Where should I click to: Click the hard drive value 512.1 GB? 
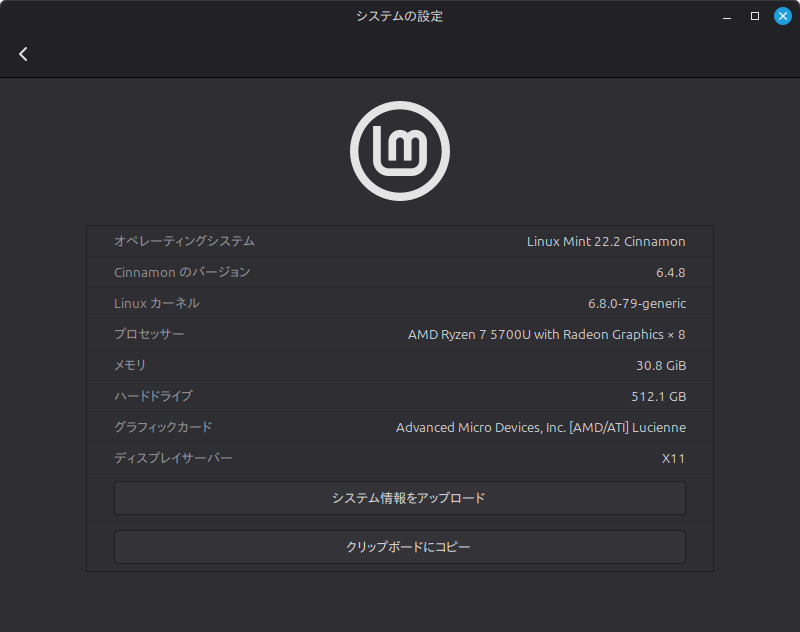pyautogui.click(x=658, y=396)
